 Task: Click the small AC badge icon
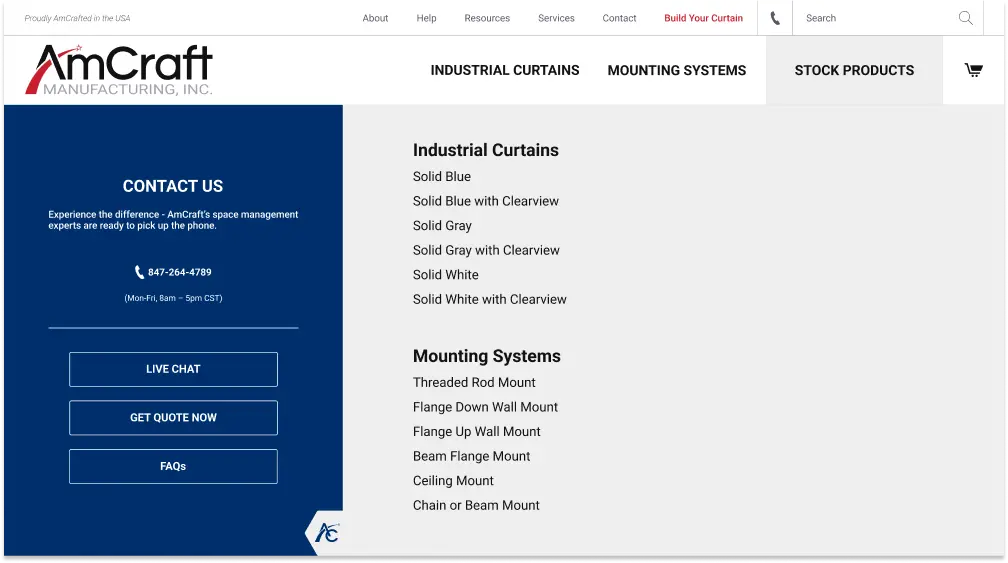[x=327, y=532]
